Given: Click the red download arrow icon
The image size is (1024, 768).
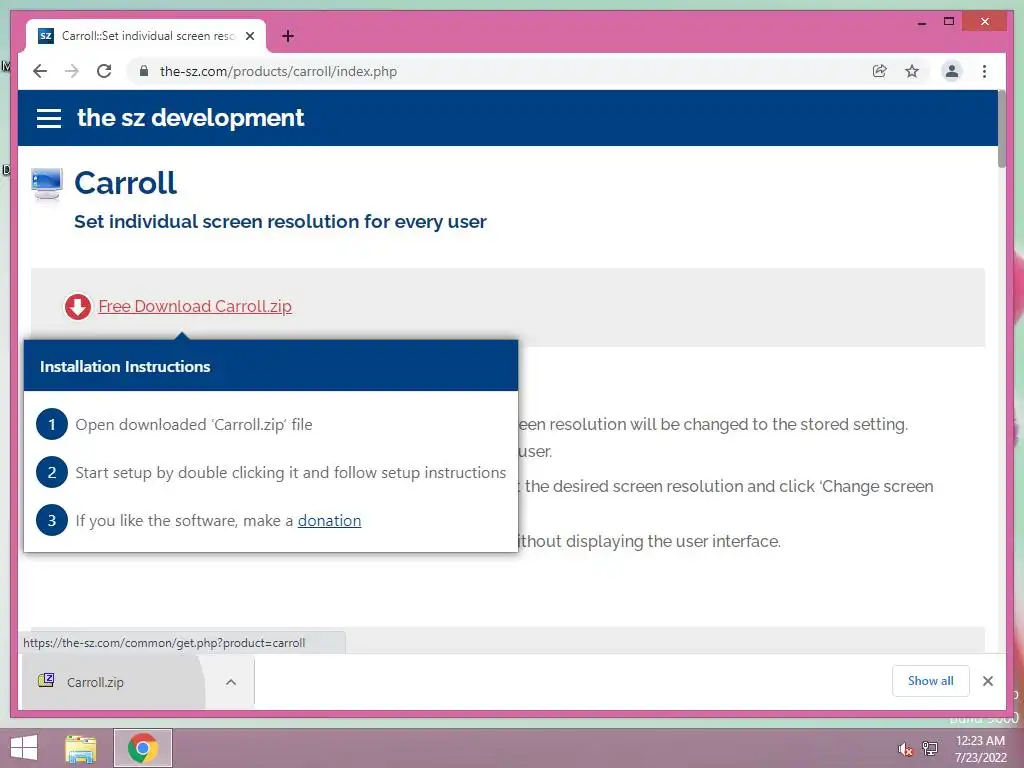Looking at the screenshot, I should coord(78,306).
